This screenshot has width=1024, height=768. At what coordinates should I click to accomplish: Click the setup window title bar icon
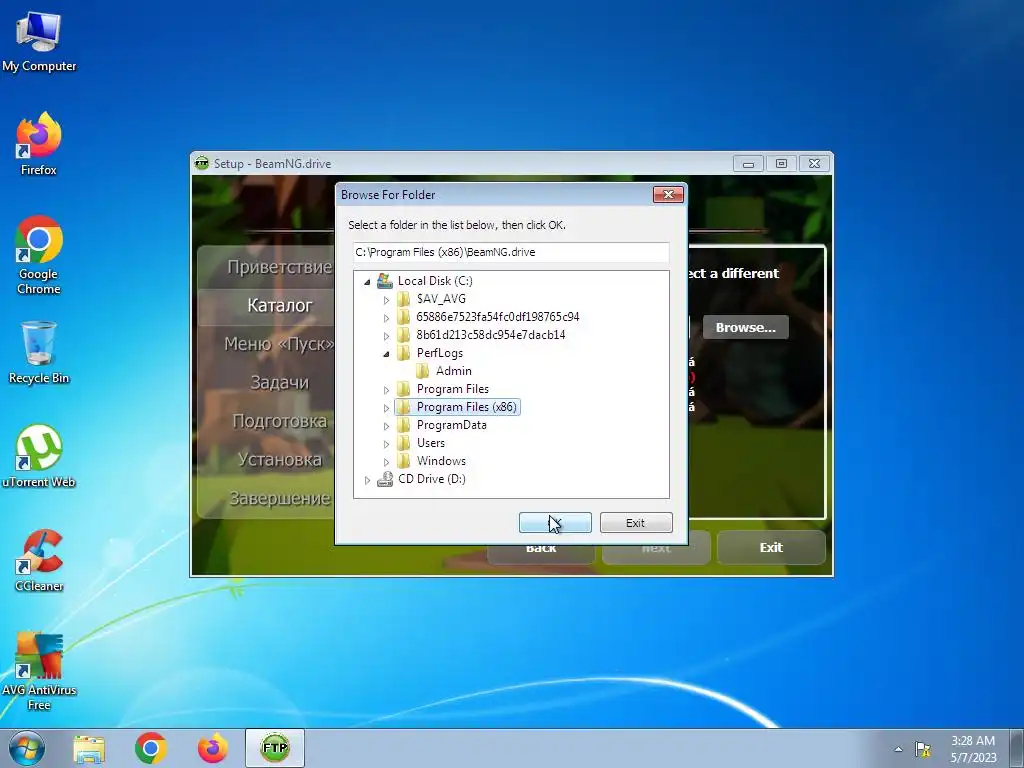(x=202, y=163)
